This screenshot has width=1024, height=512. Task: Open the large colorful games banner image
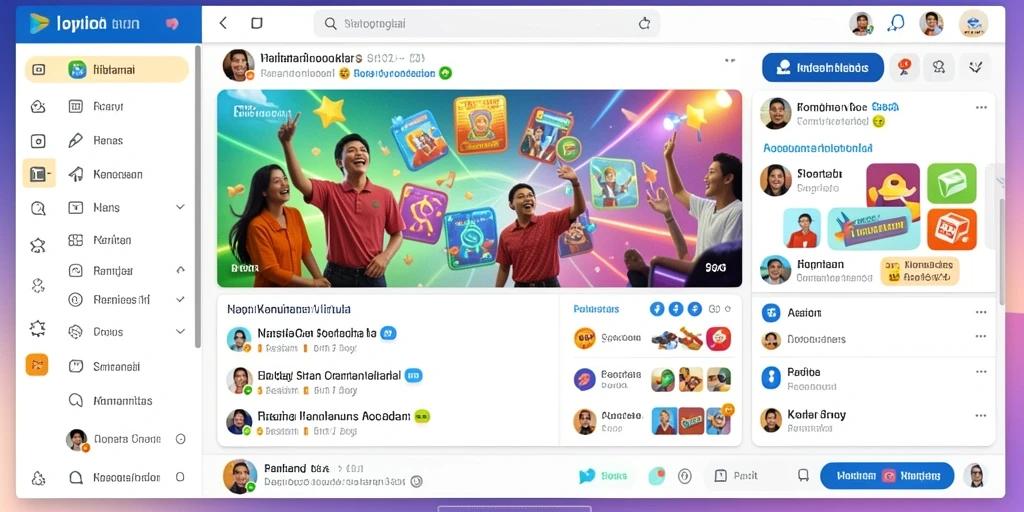[x=479, y=188]
